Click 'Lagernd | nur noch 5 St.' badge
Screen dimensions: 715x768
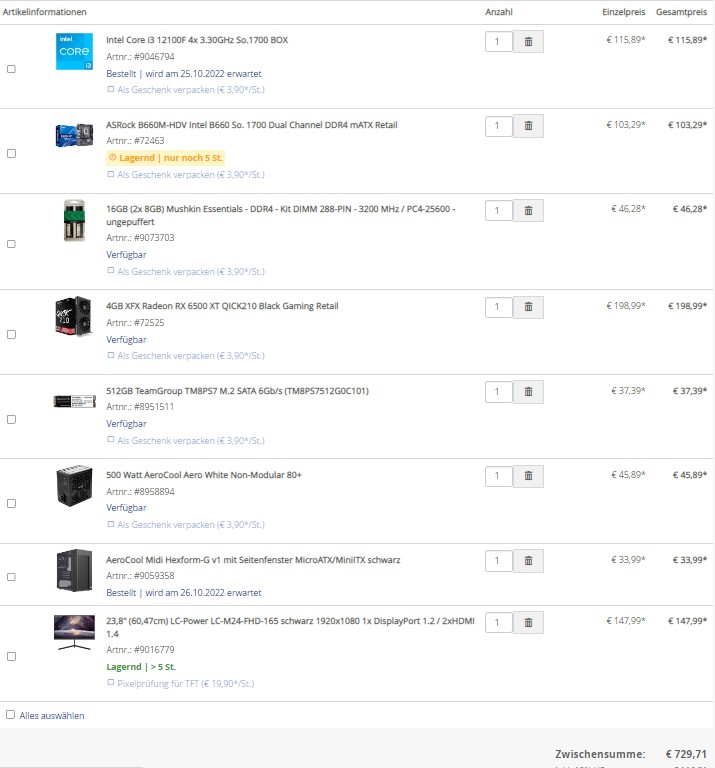166,158
